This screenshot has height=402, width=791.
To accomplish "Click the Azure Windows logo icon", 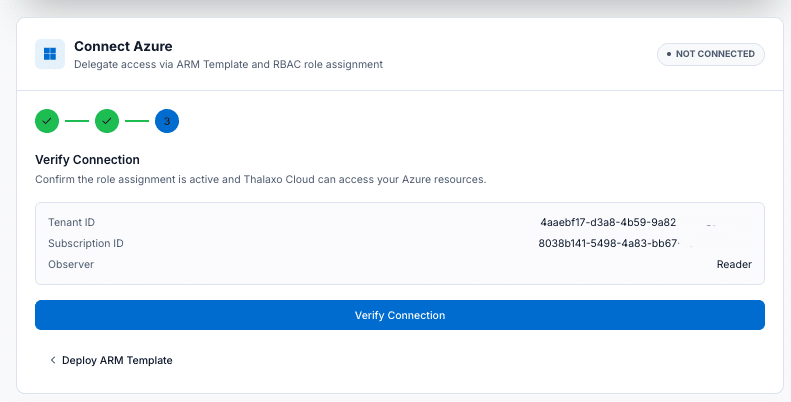I will 50,54.
